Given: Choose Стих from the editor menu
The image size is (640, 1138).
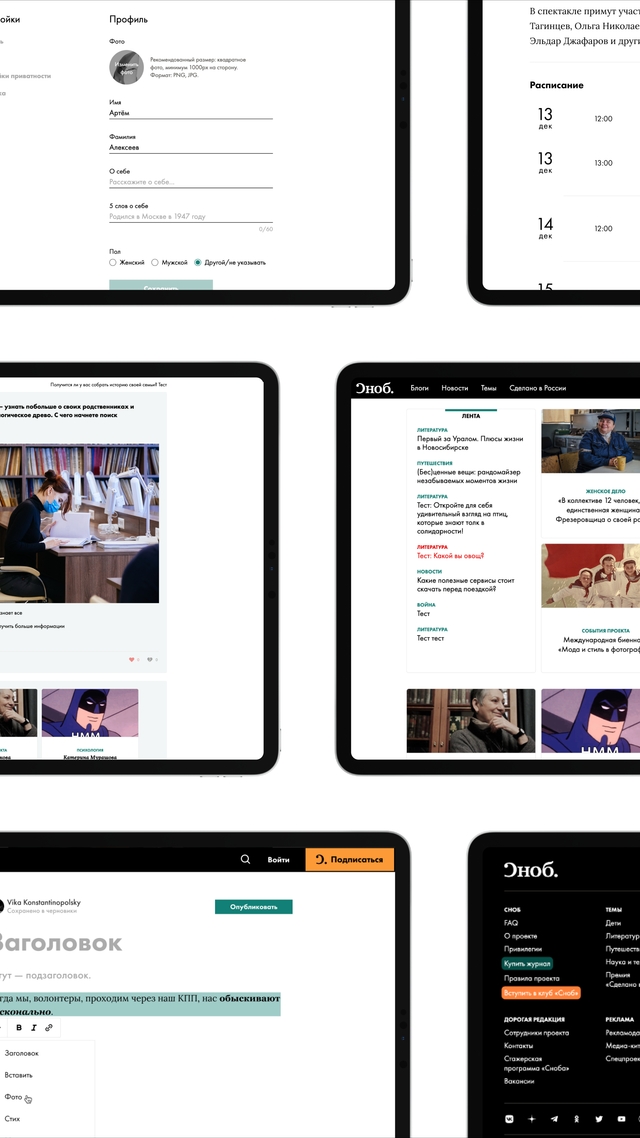Looking at the screenshot, I should point(12,1118).
